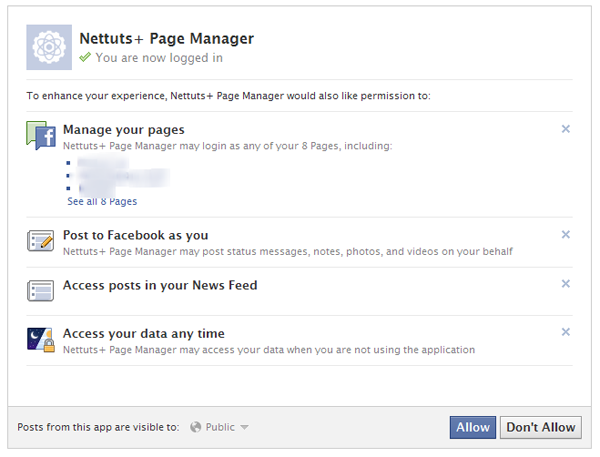Remove the Access posts in News Feed permission
Screen dimensions: 600x457
coord(566,284)
